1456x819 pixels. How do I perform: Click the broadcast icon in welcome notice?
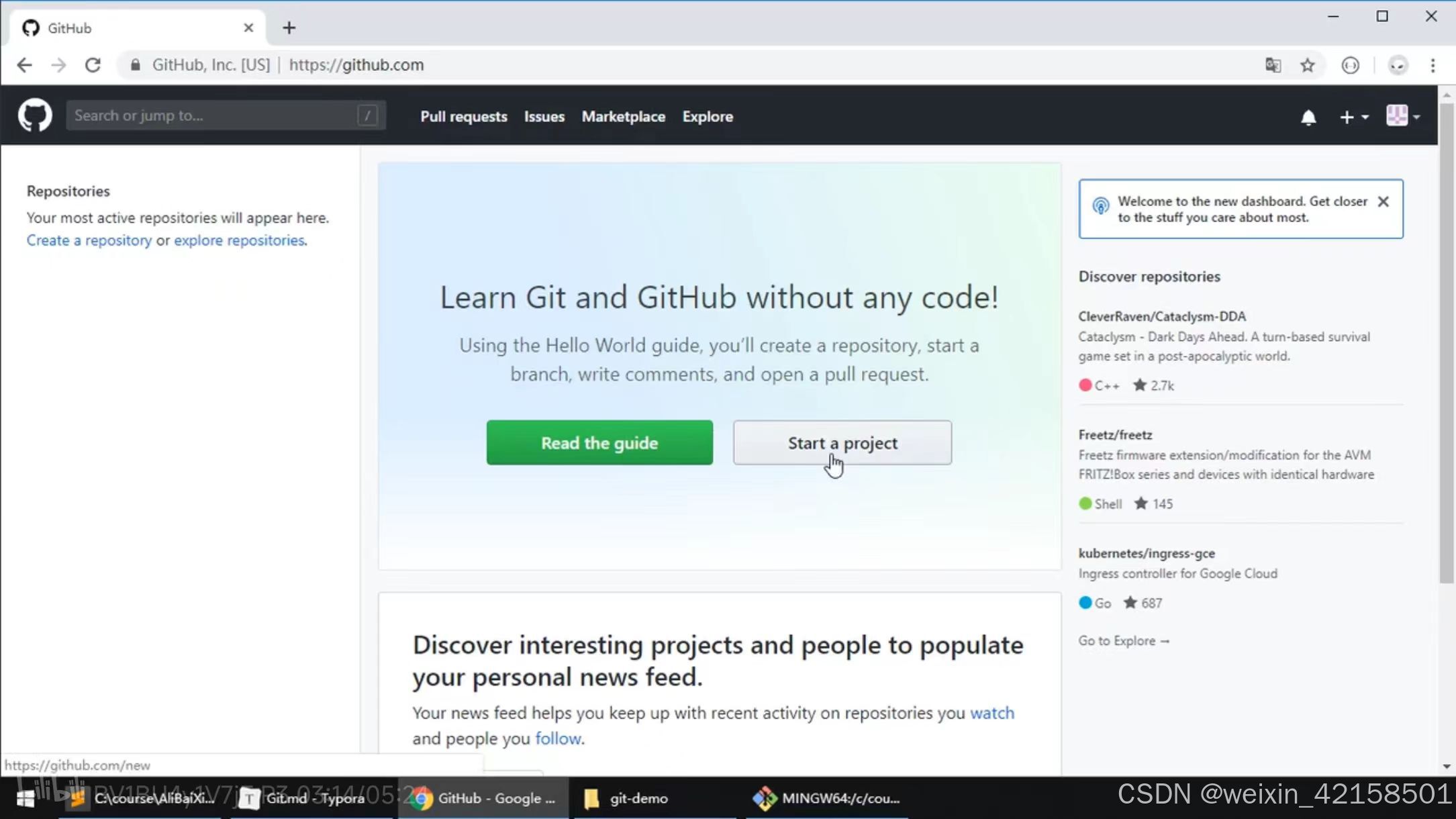pos(1100,205)
